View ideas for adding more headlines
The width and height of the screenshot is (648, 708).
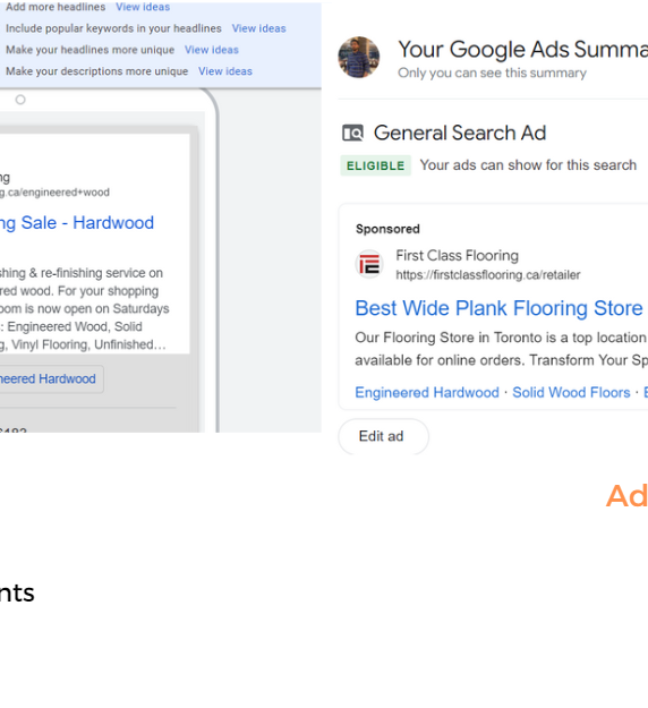click(x=143, y=7)
